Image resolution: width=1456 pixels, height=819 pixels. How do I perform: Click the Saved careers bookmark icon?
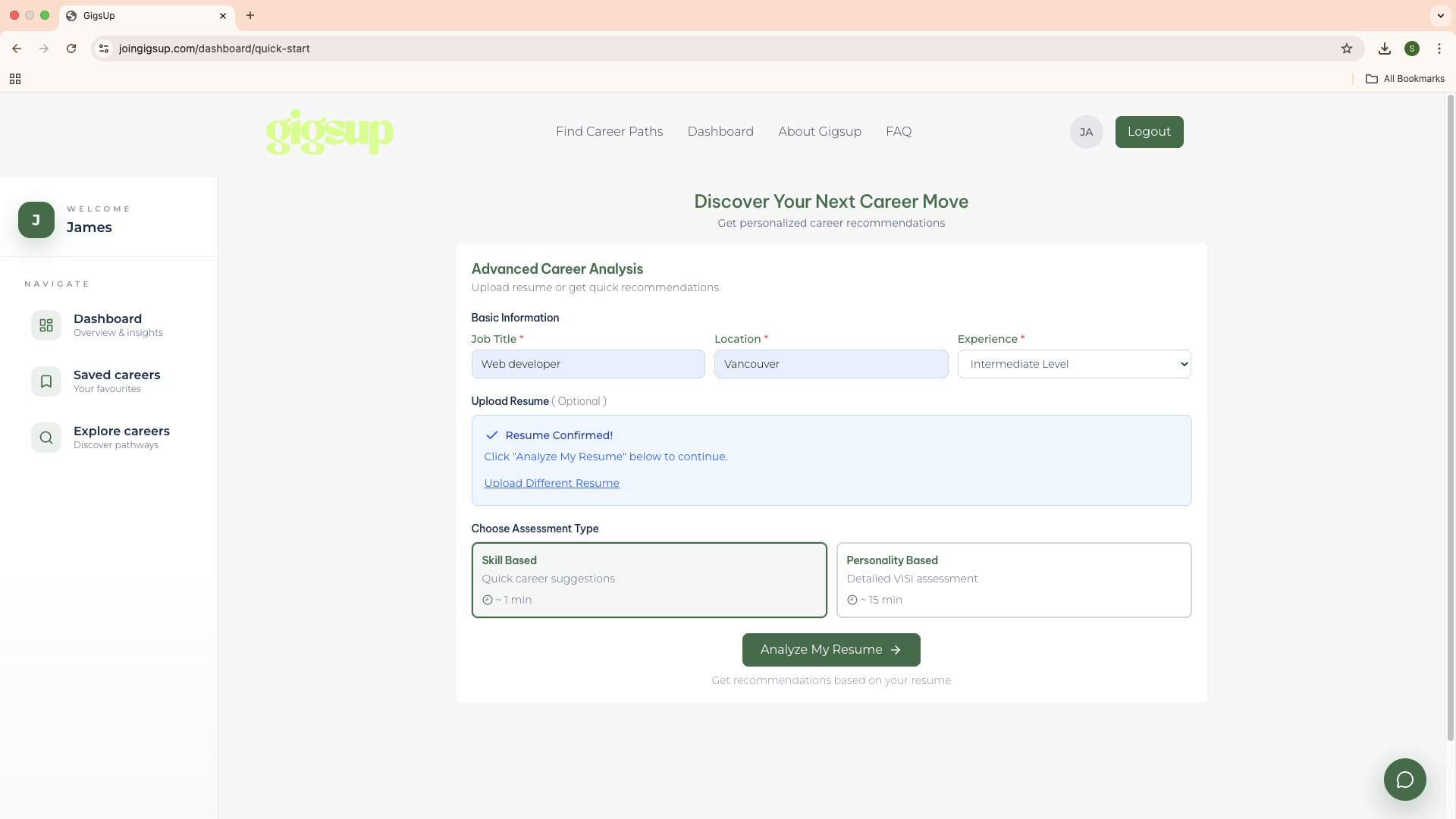pos(46,381)
